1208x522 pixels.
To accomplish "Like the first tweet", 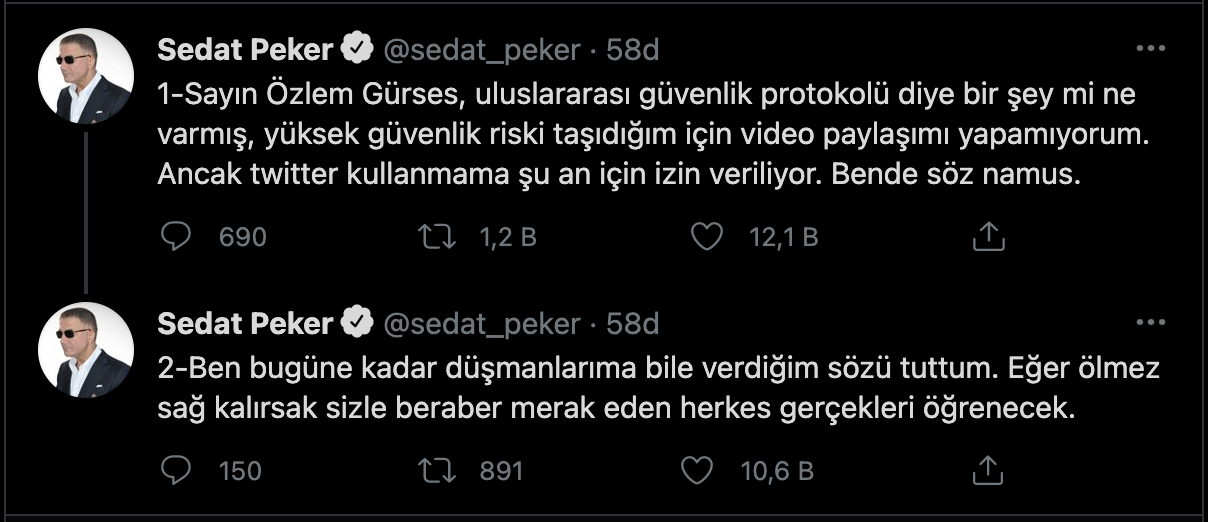I will point(707,236).
